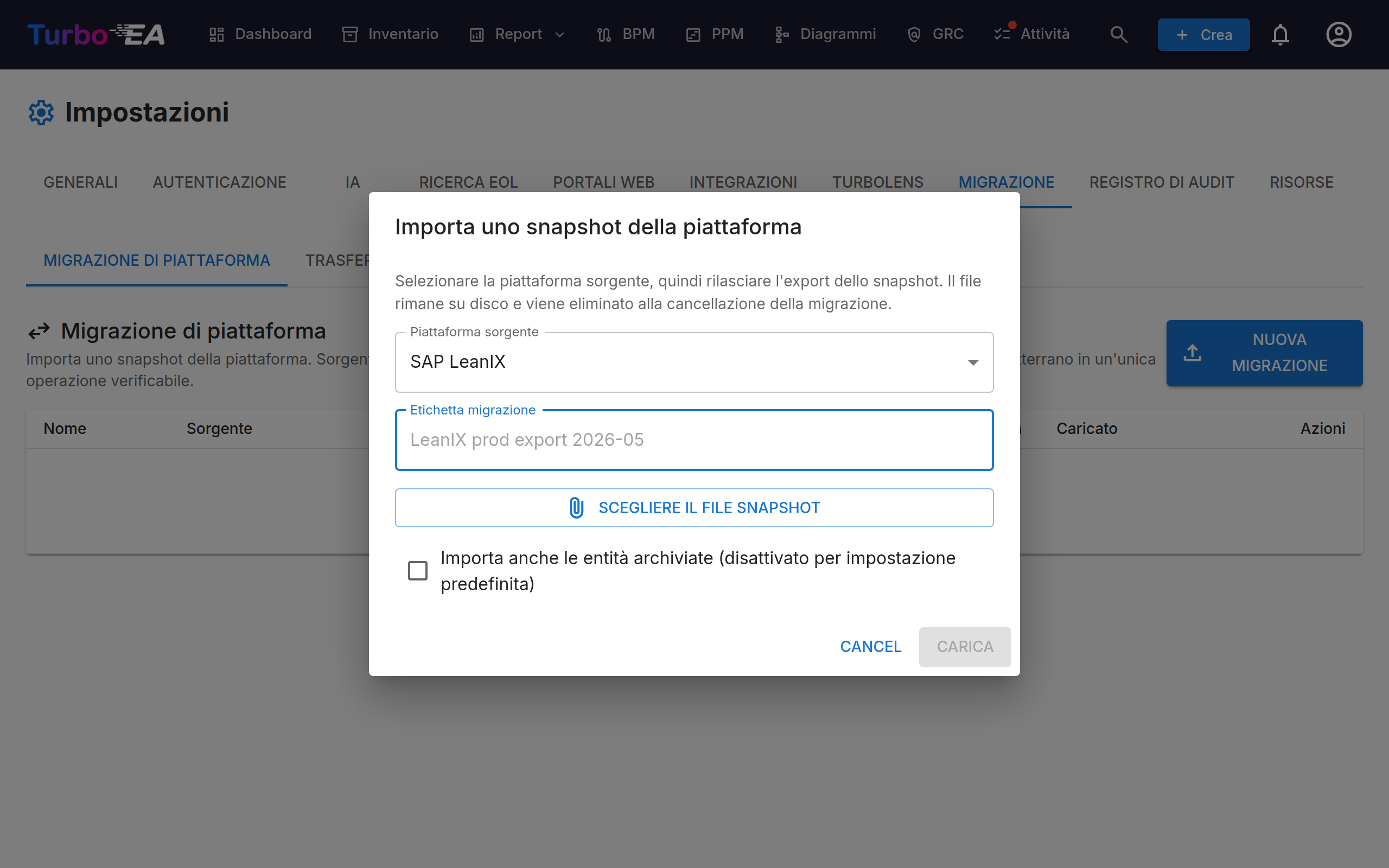Open BPM from the top bar
Screen dimensions: 1389x868
pos(626,34)
